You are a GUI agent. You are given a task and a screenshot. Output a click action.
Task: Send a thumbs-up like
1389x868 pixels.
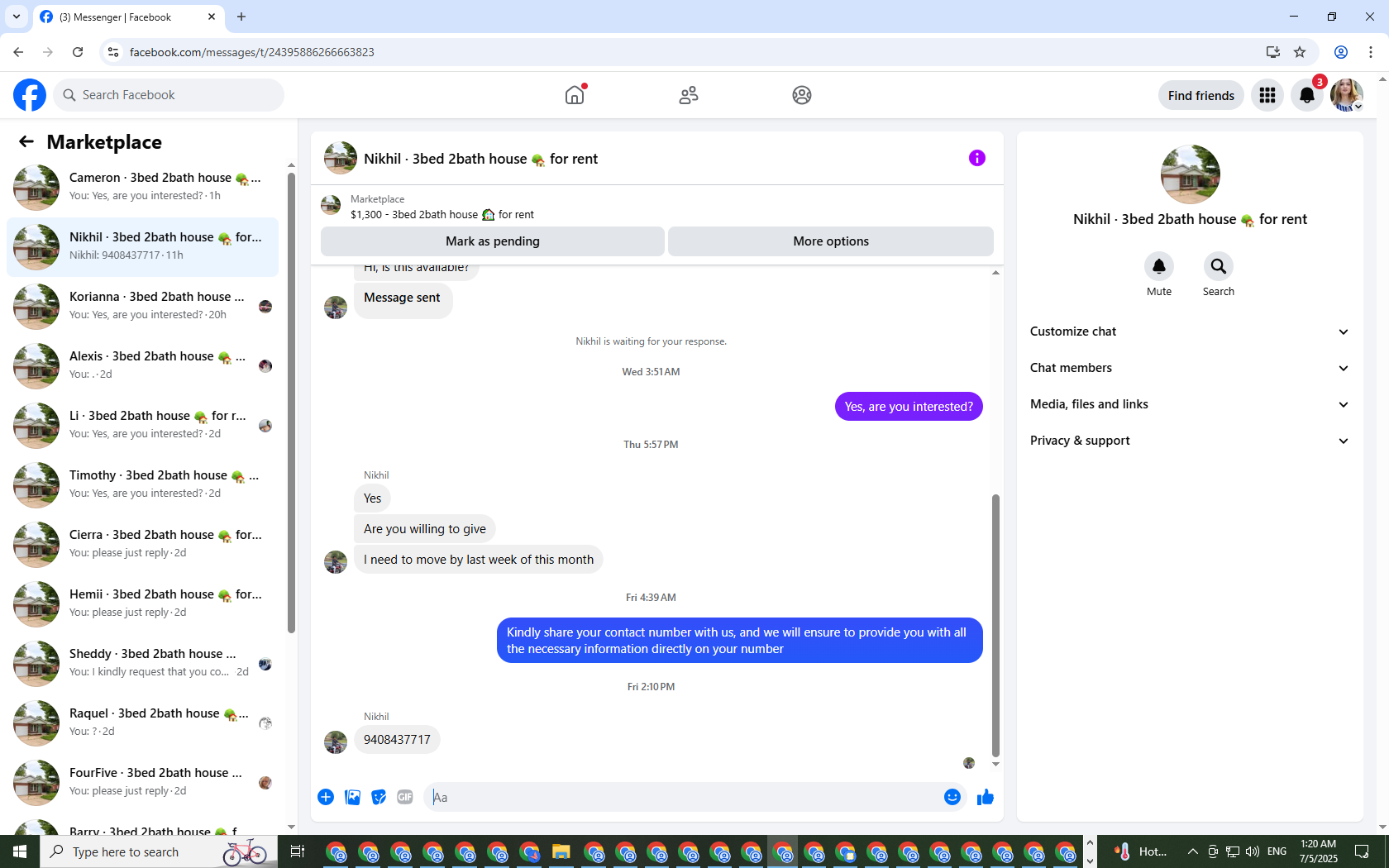pos(986,797)
